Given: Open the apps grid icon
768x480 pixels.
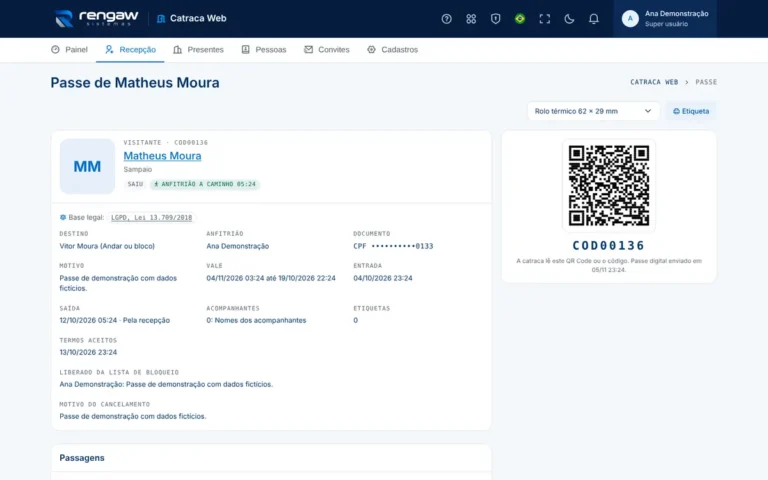Looking at the screenshot, I should pos(471,19).
